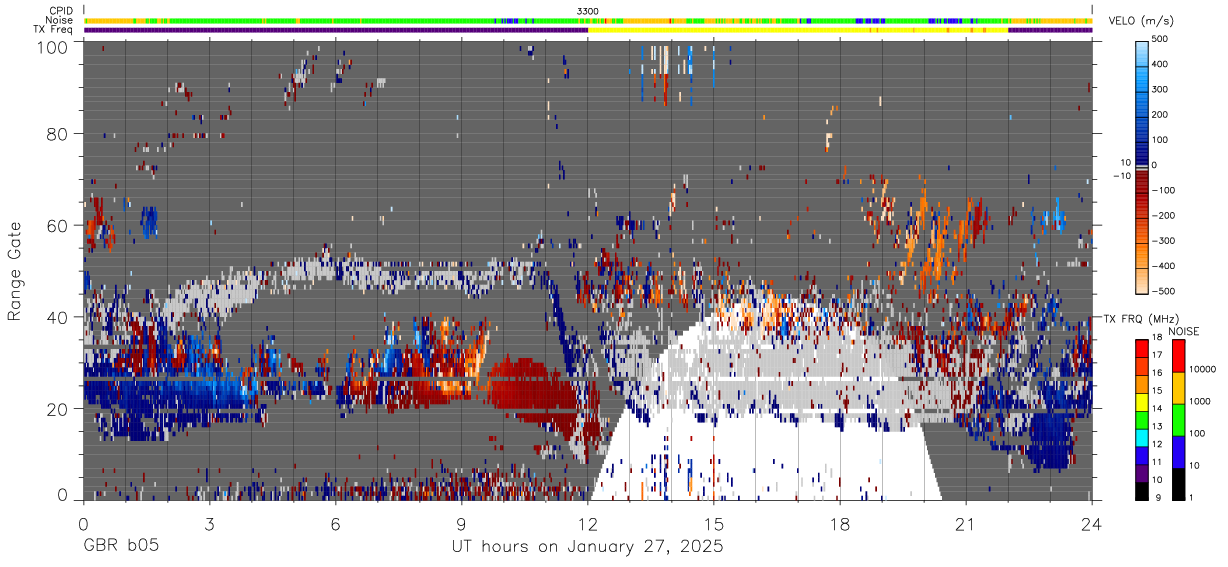This screenshot has height=567, width=1228.
Task: Click x-axis tick label 24
Action: click(1092, 524)
